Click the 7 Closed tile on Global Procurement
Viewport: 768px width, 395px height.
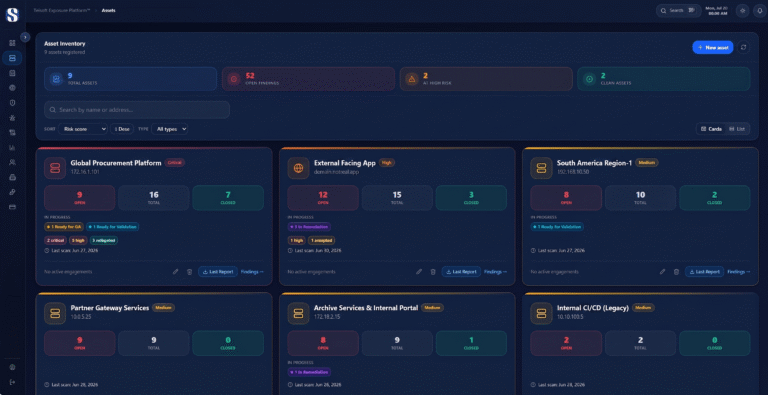[x=228, y=198]
